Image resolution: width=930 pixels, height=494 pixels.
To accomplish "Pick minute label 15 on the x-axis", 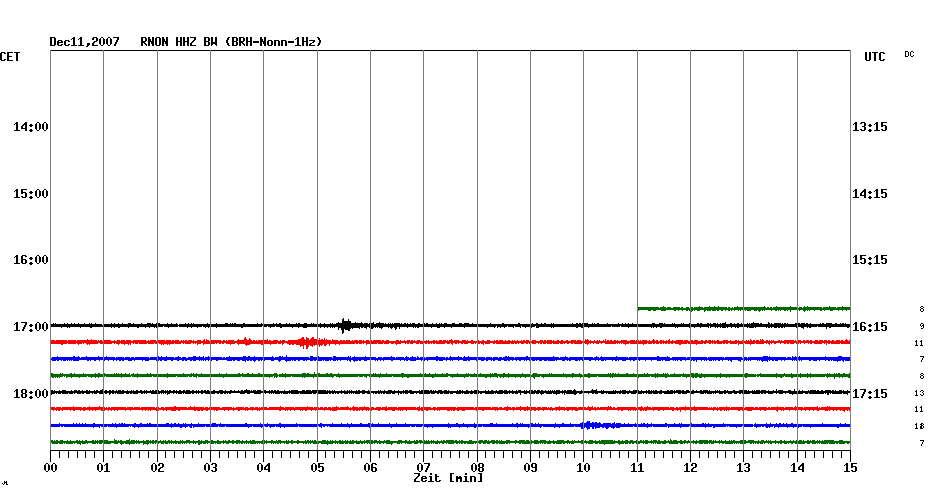I will tap(850, 468).
